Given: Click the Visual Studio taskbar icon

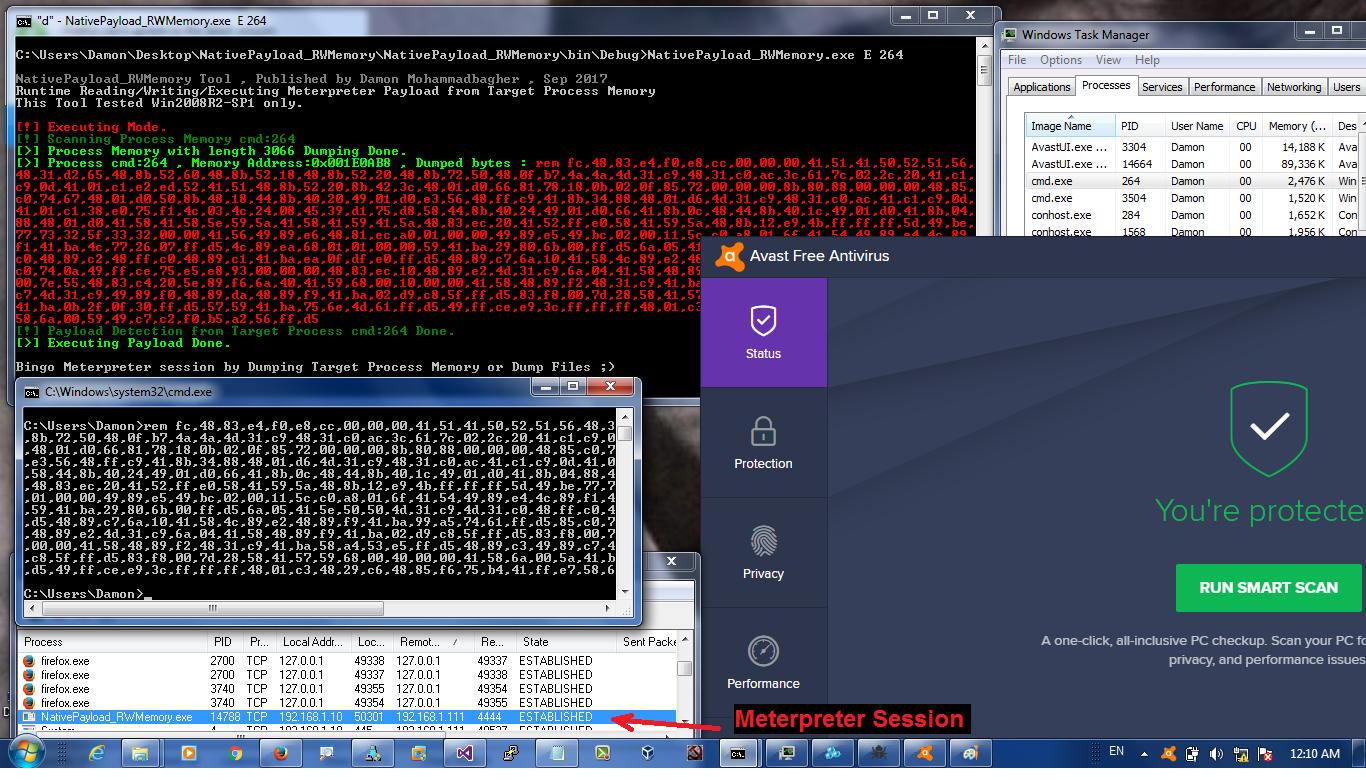Looking at the screenshot, I should click(464, 753).
